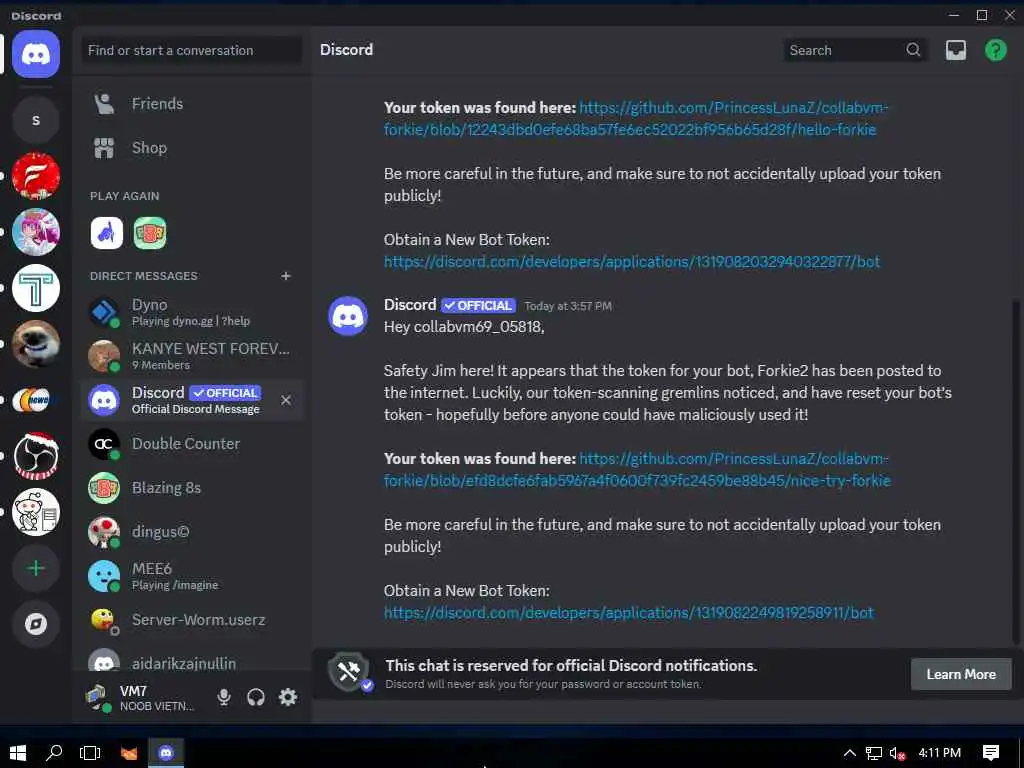Click the Discord sender name in message

pyautogui.click(x=410, y=305)
